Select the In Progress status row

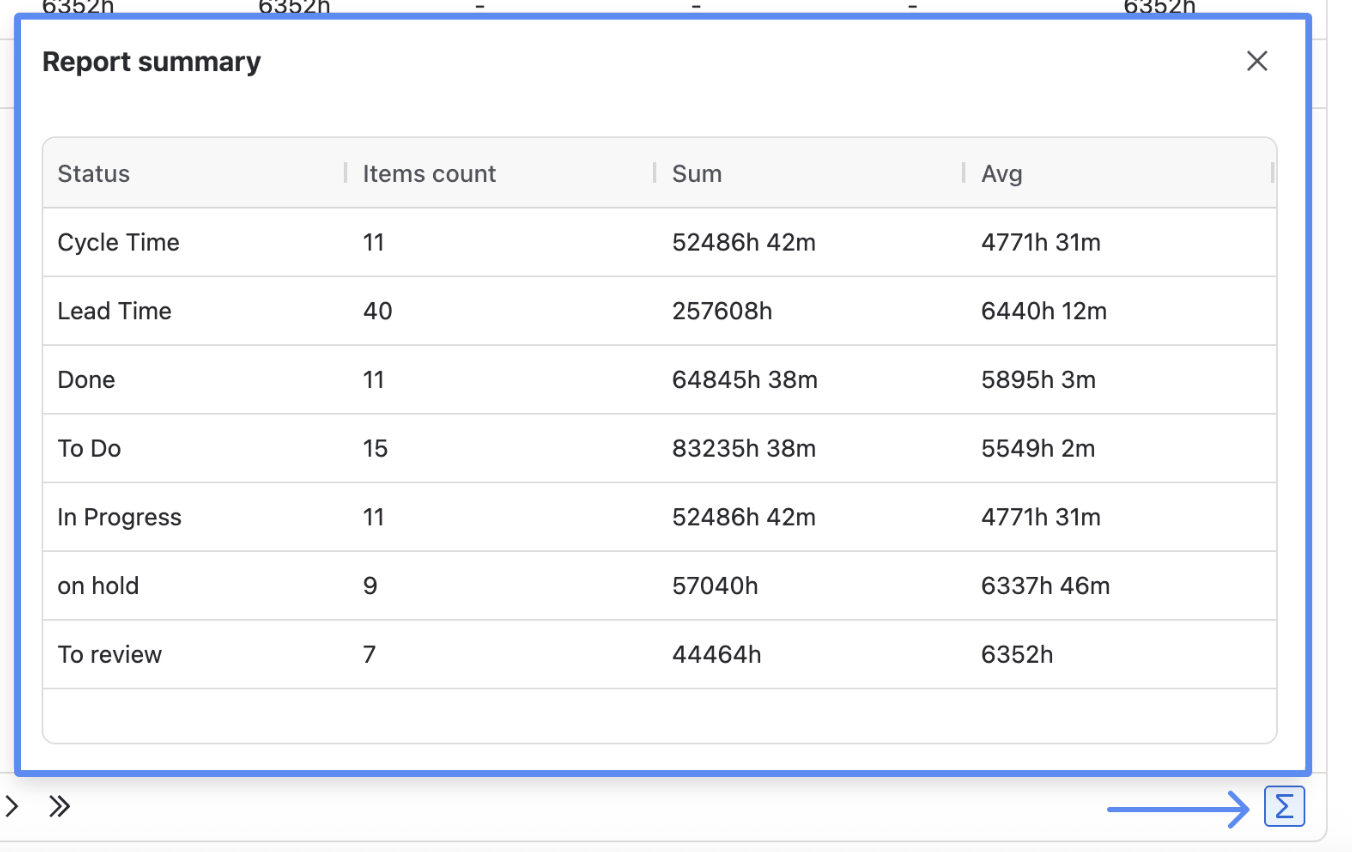tap(119, 518)
